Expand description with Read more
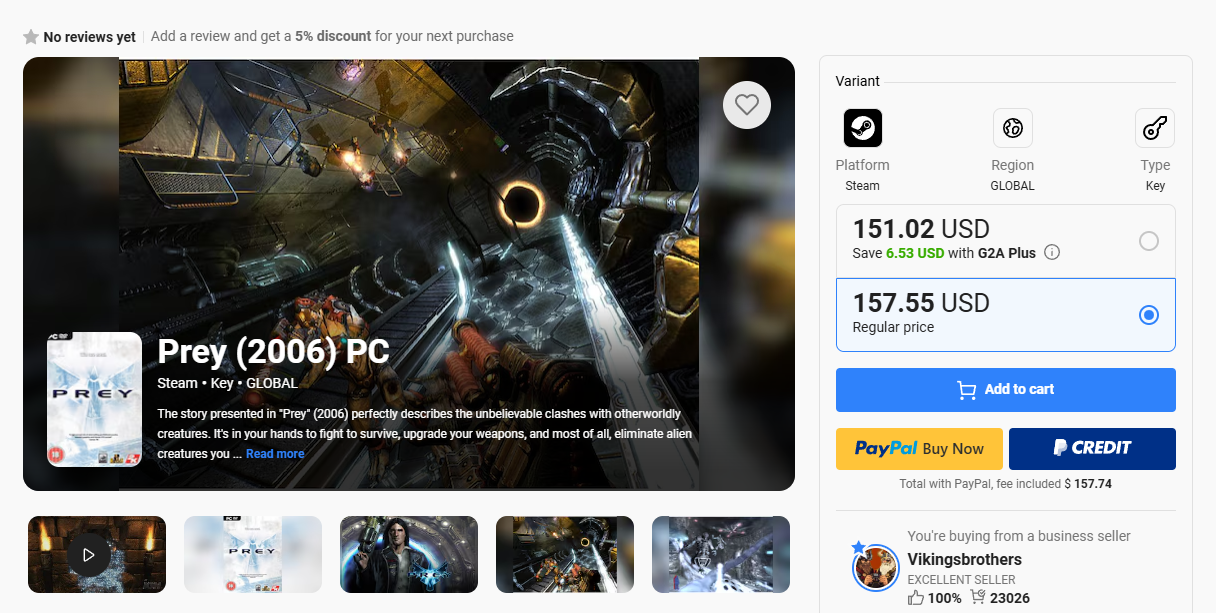The width and height of the screenshot is (1216, 613). point(275,454)
